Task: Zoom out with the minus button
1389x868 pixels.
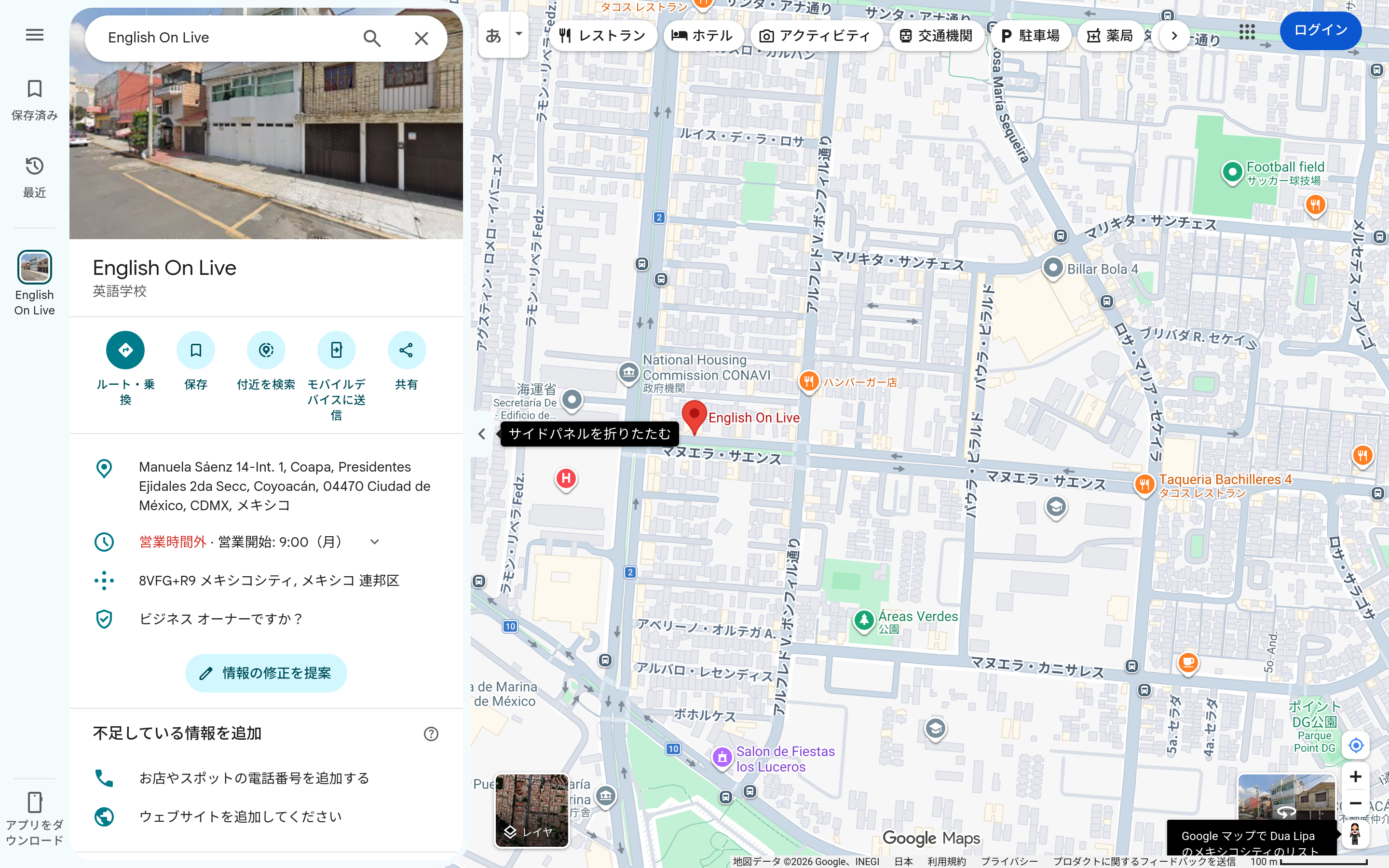Action: pyautogui.click(x=1356, y=803)
